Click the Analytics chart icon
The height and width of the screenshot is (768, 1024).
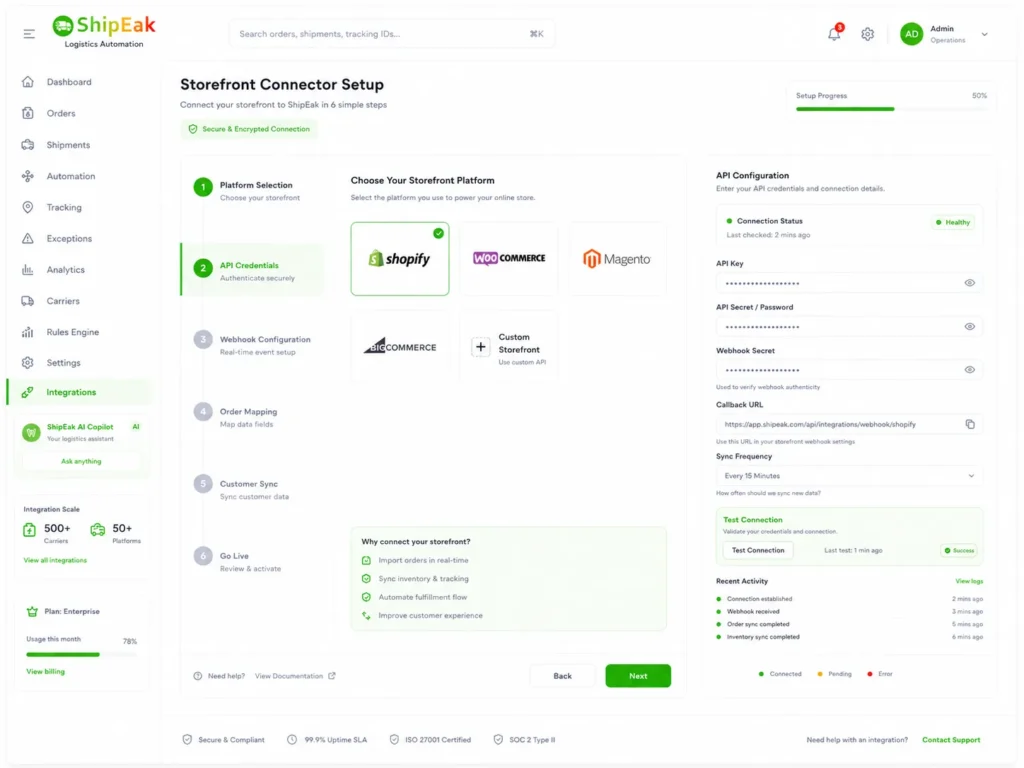coord(27,270)
